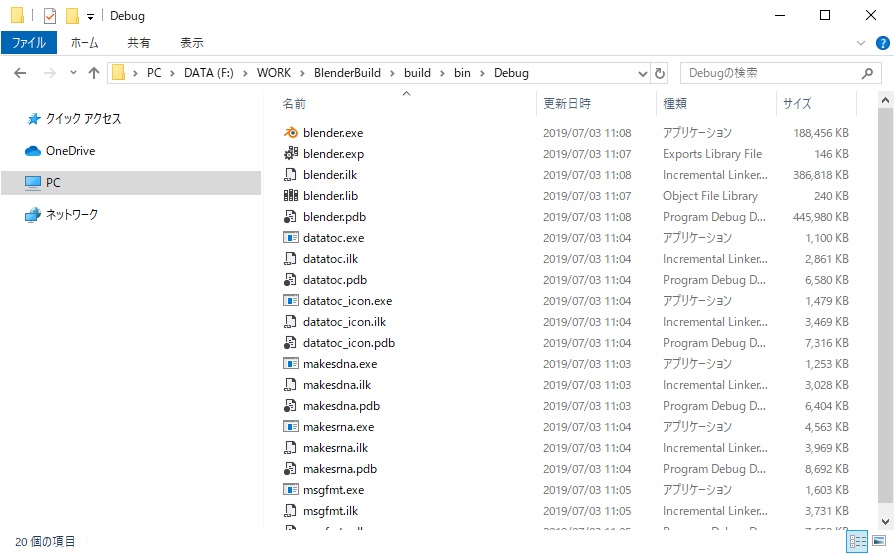Open the 表示 ribbon tab
The image size is (895, 554).
tap(192, 43)
